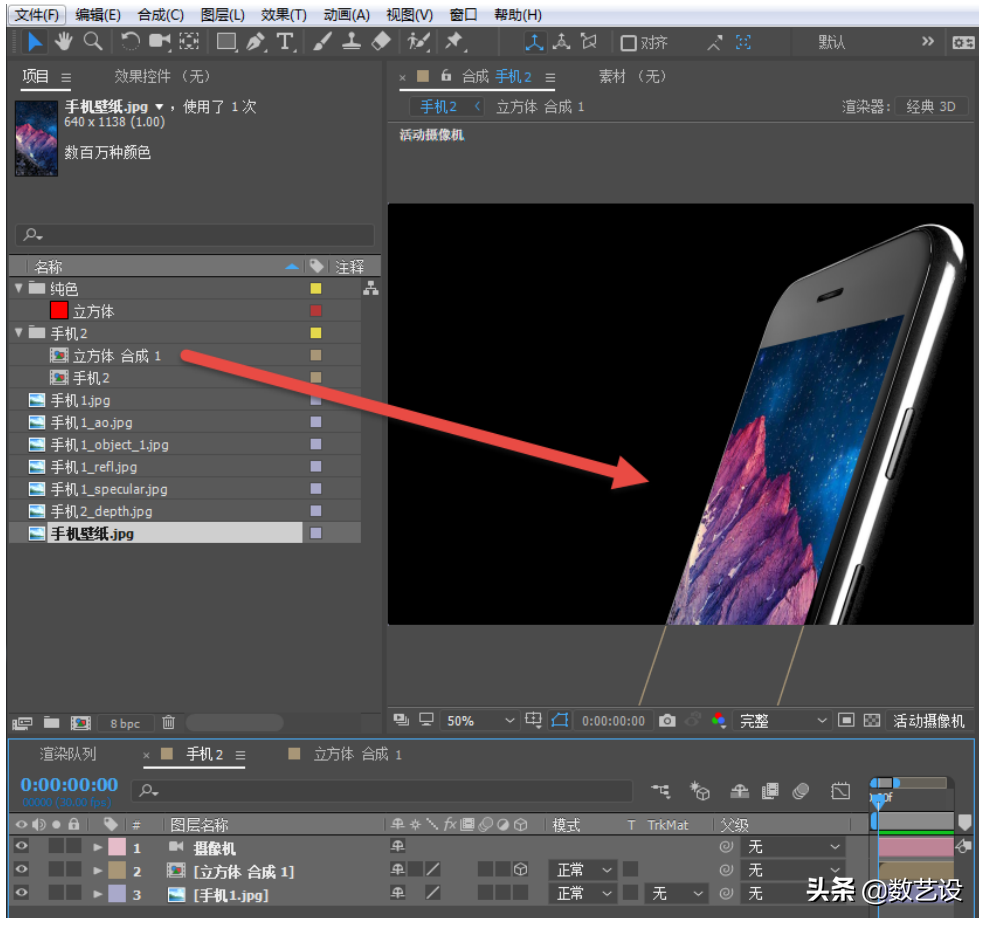Open the 动画(A) menu

(346, 14)
